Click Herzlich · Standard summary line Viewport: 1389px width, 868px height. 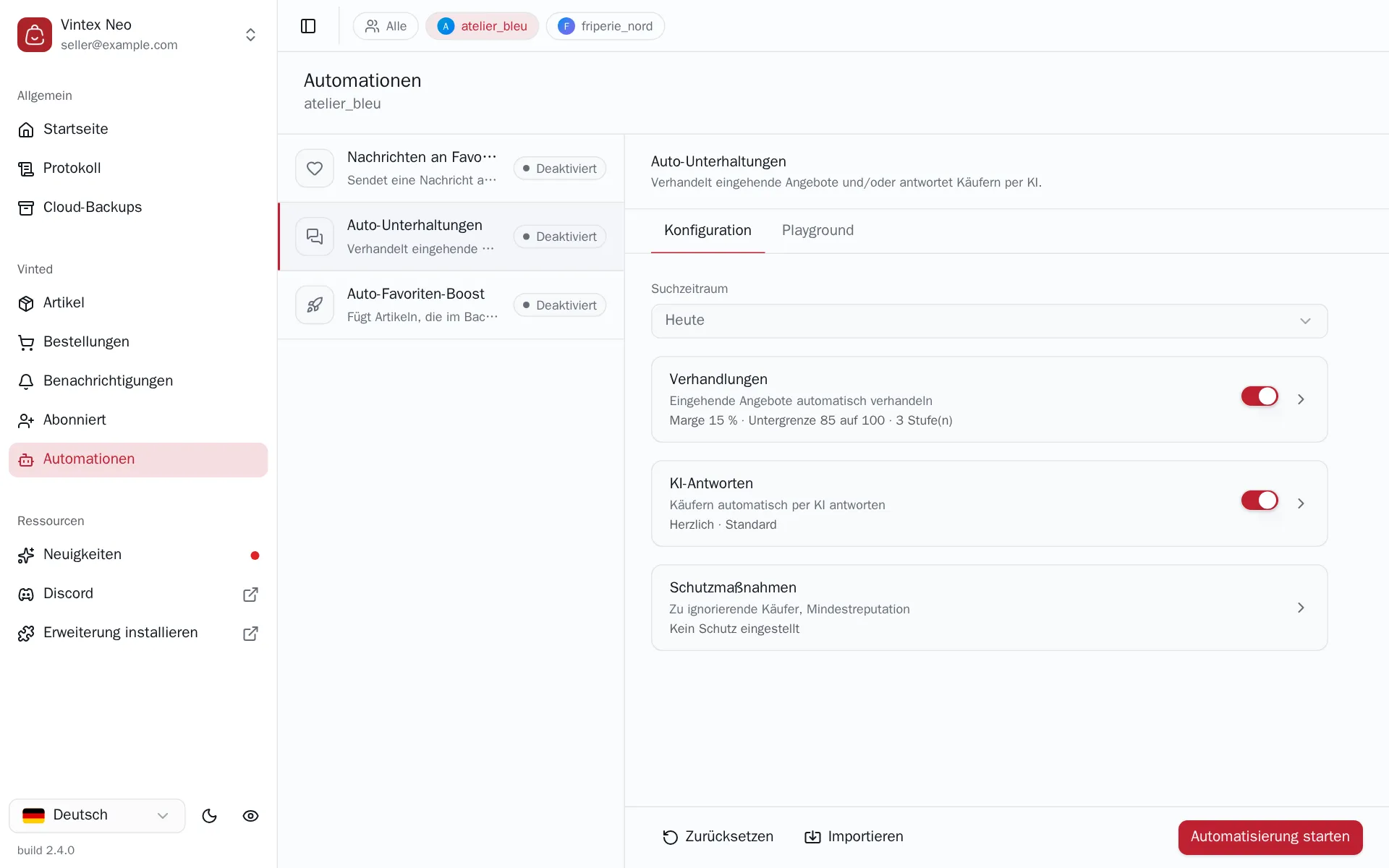coord(723,524)
